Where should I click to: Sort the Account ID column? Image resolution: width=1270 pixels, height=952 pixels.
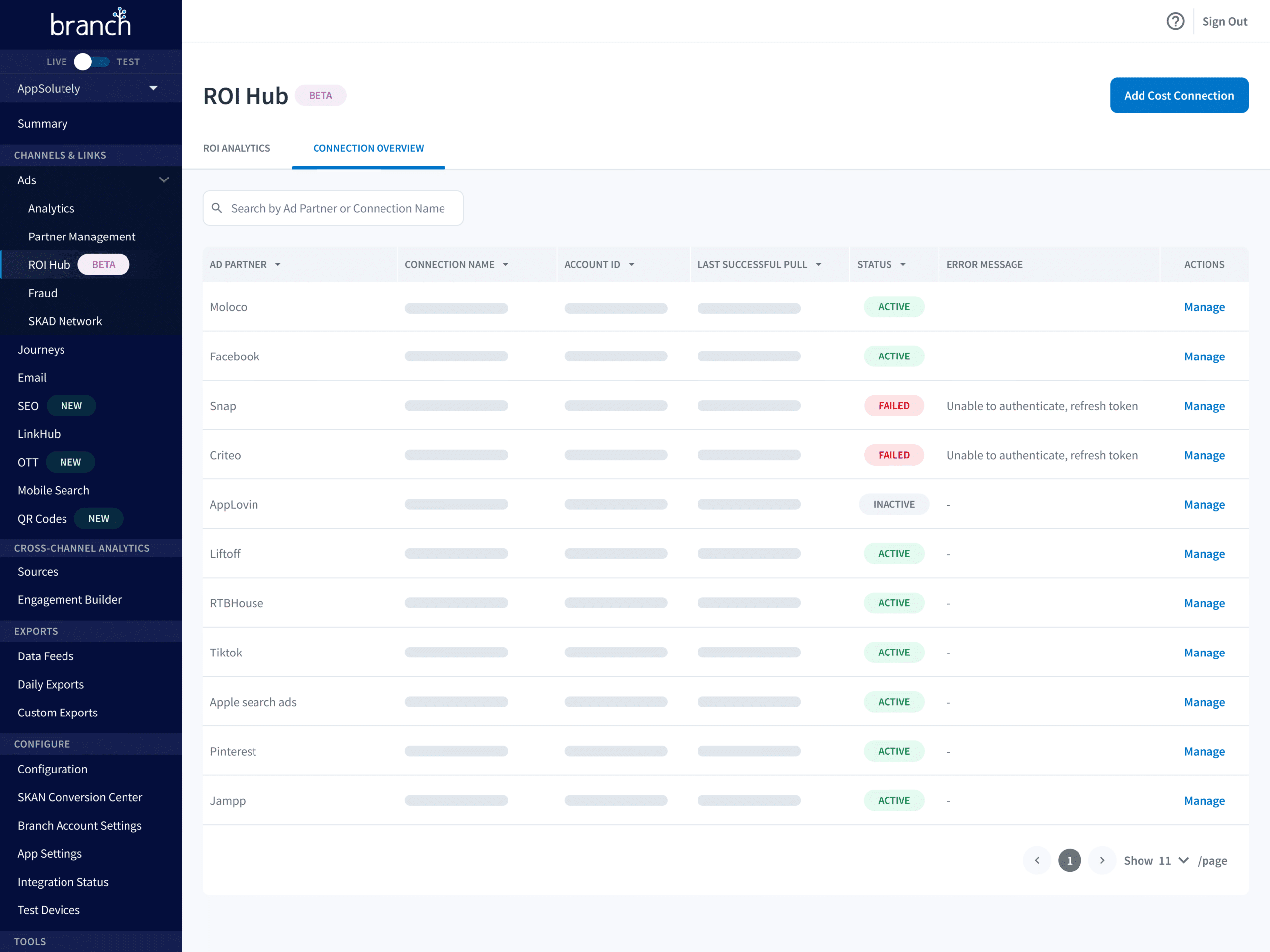tap(632, 265)
